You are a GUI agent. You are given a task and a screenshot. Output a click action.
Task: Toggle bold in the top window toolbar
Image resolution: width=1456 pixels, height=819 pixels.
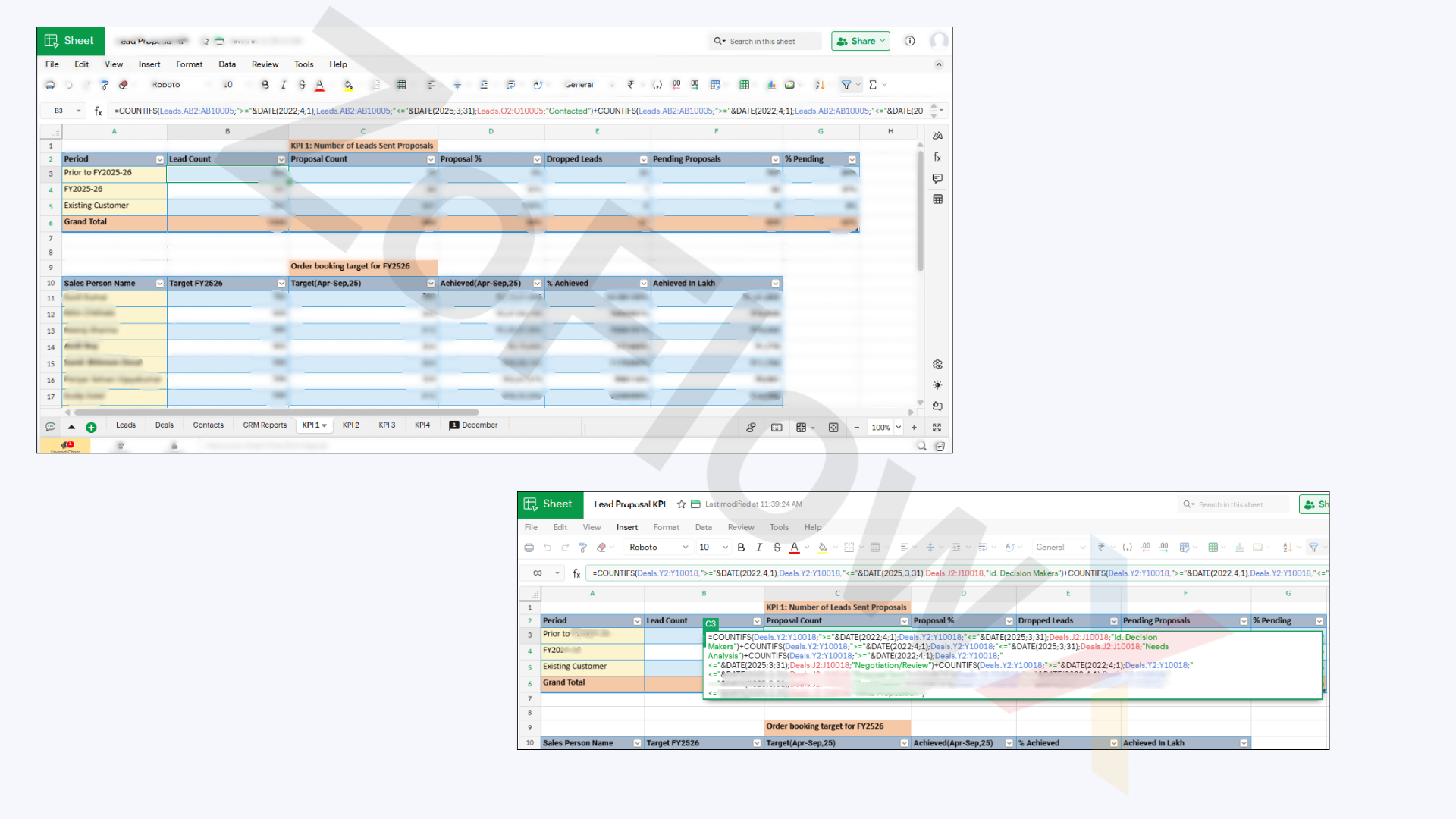(265, 85)
